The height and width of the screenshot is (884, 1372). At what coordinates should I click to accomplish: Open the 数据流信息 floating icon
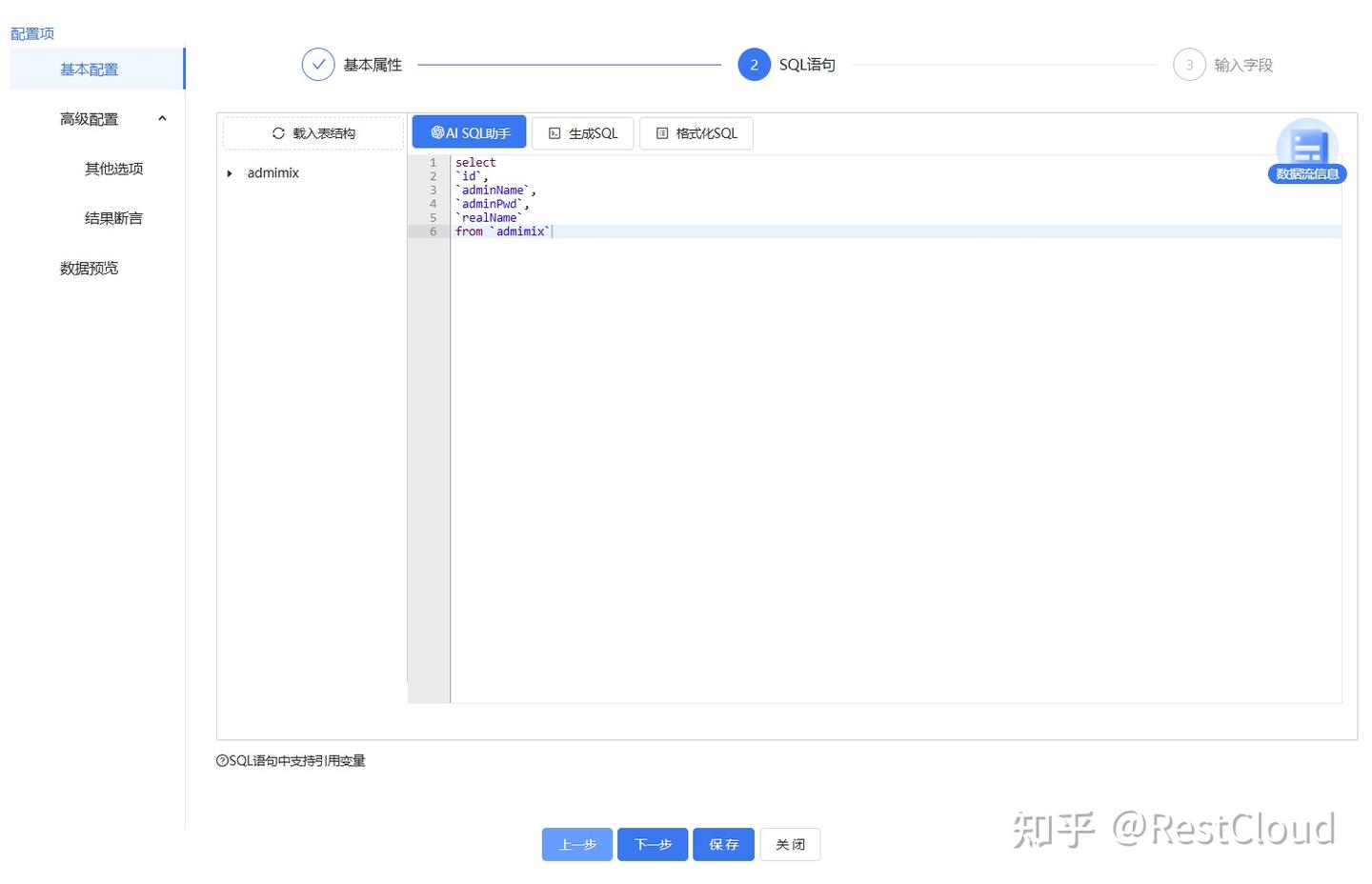(1307, 151)
